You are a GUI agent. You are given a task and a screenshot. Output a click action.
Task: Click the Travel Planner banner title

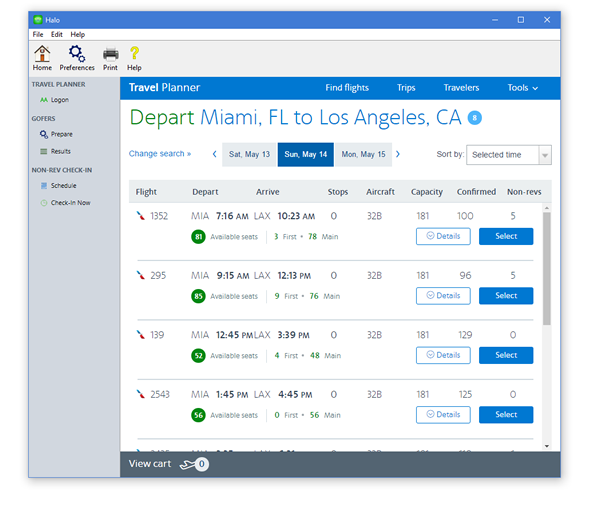click(x=164, y=88)
